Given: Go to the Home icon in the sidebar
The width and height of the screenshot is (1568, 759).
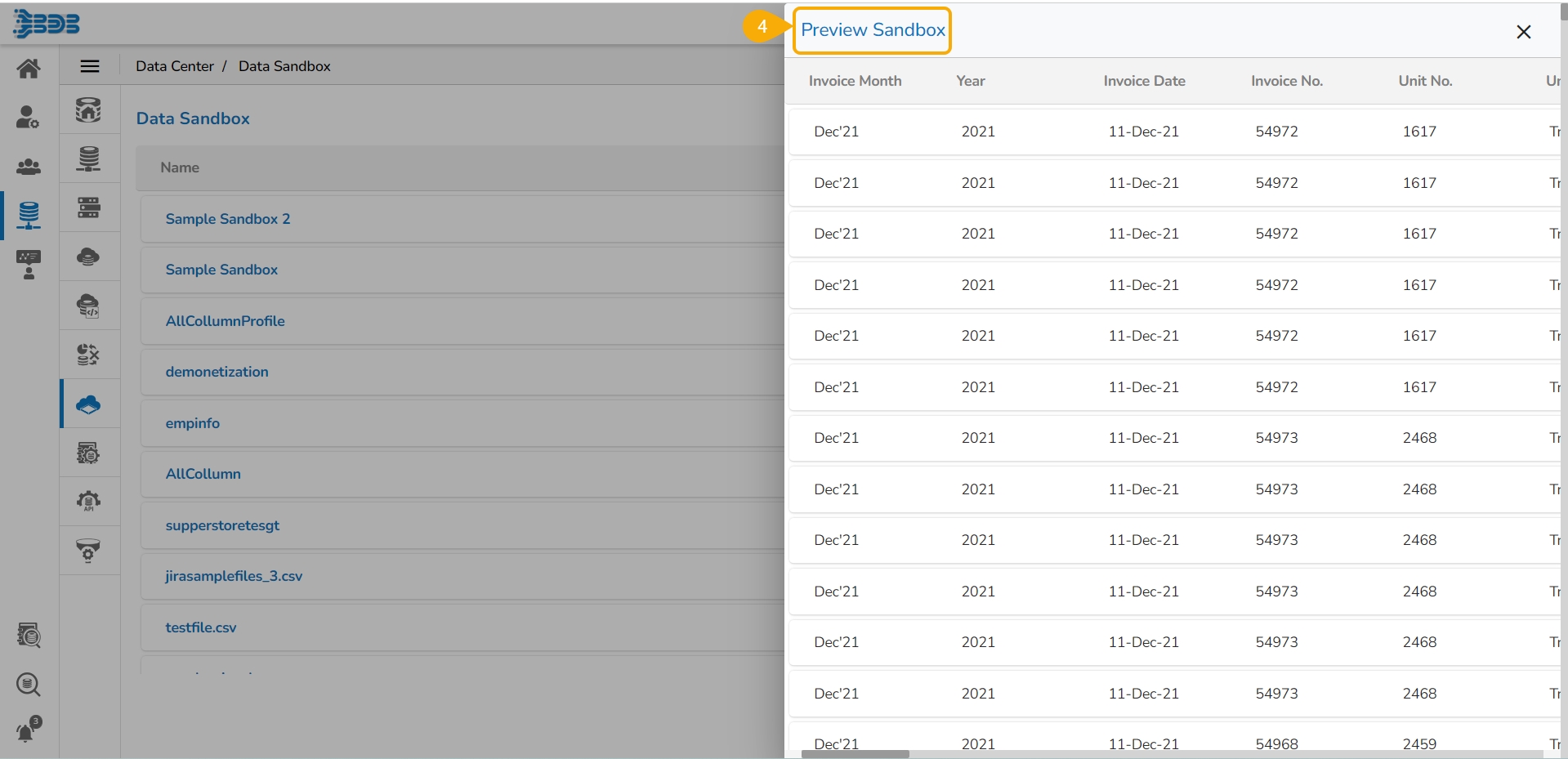Looking at the screenshot, I should point(29,69).
